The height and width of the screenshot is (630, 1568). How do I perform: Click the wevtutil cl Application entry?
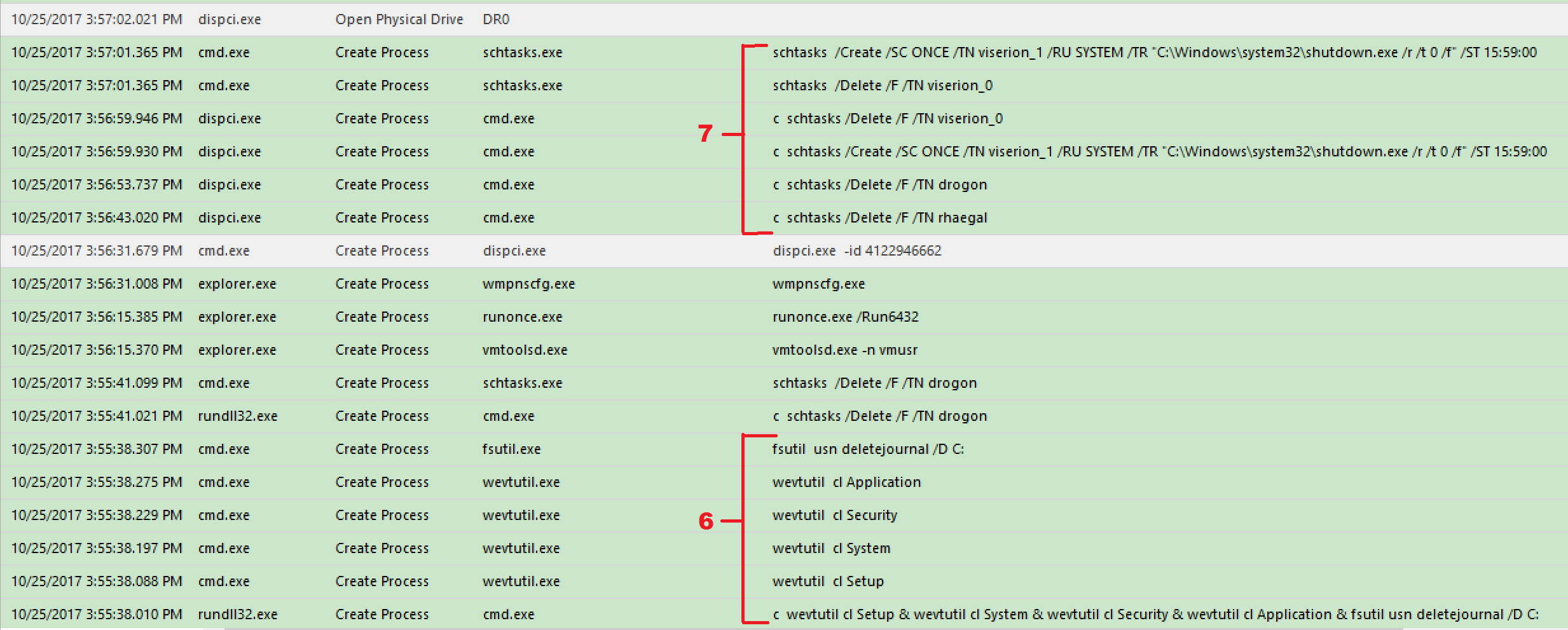[846, 482]
